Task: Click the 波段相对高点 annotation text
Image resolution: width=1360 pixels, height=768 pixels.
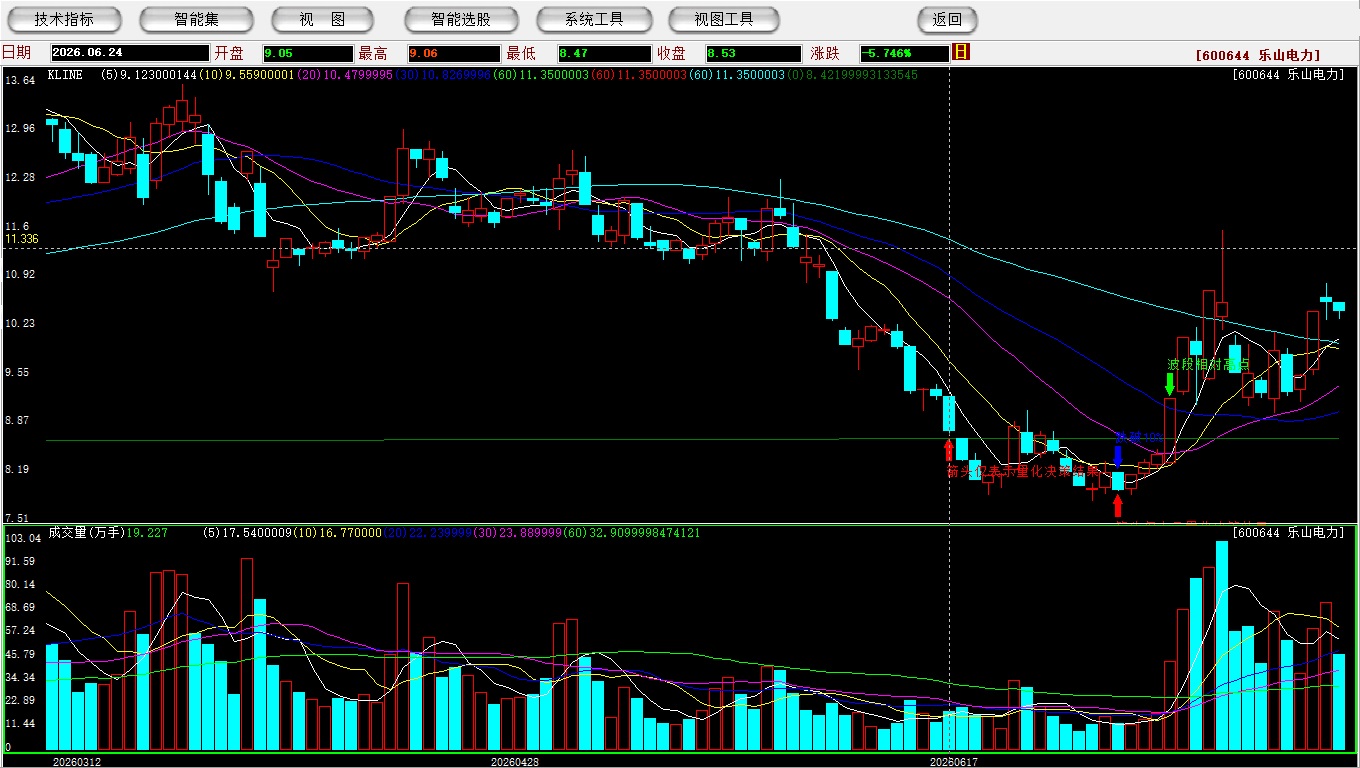Action: tap(1209, 365)
